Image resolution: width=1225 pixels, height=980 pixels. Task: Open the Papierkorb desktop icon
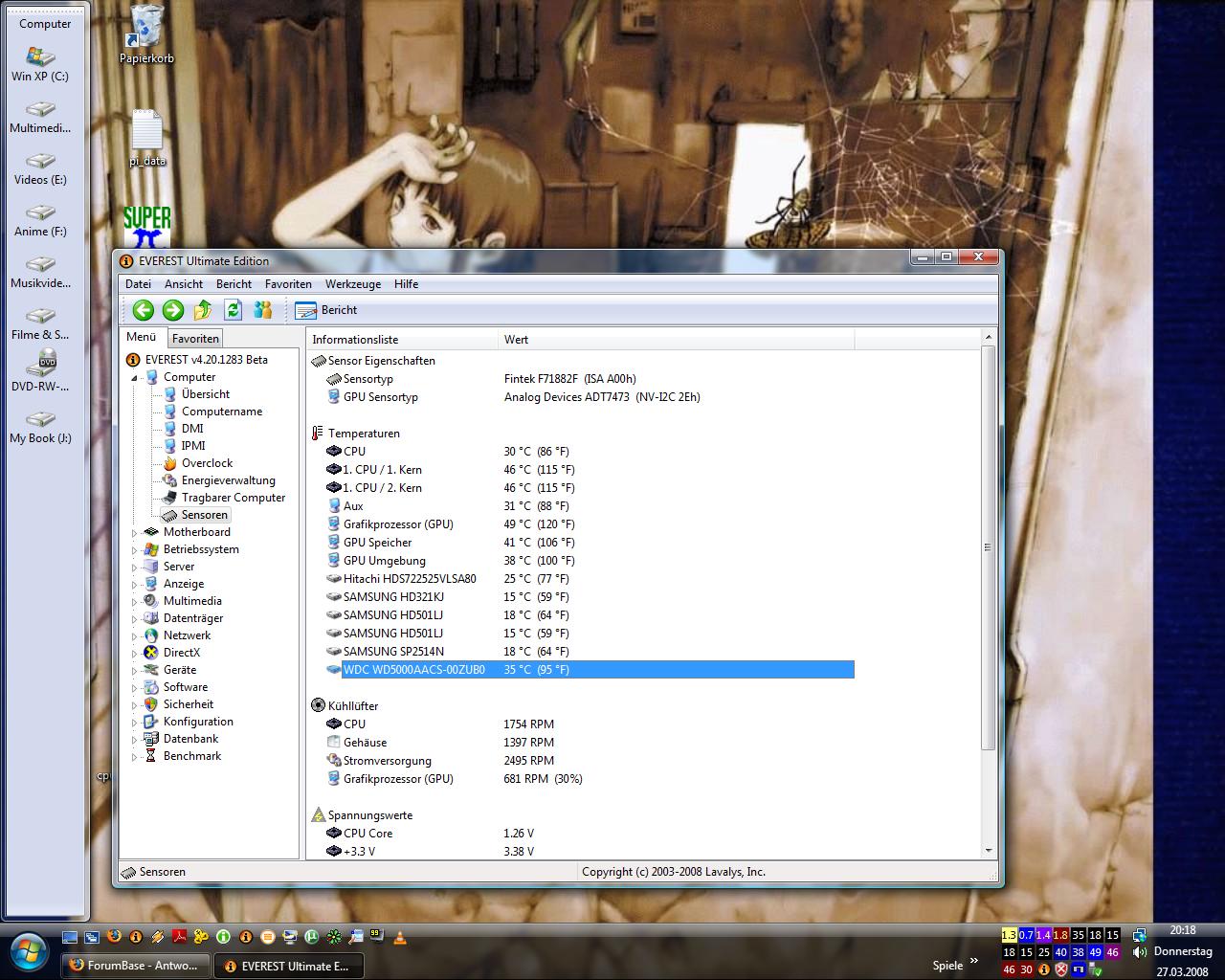146,33
